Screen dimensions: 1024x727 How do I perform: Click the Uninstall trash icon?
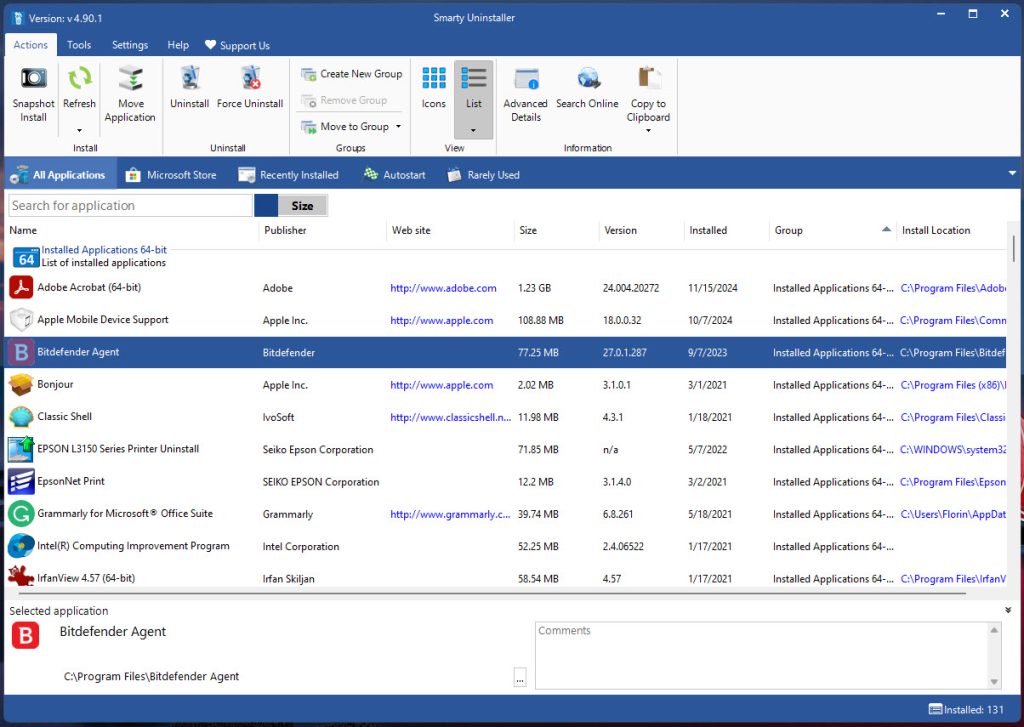pos(189,78)
